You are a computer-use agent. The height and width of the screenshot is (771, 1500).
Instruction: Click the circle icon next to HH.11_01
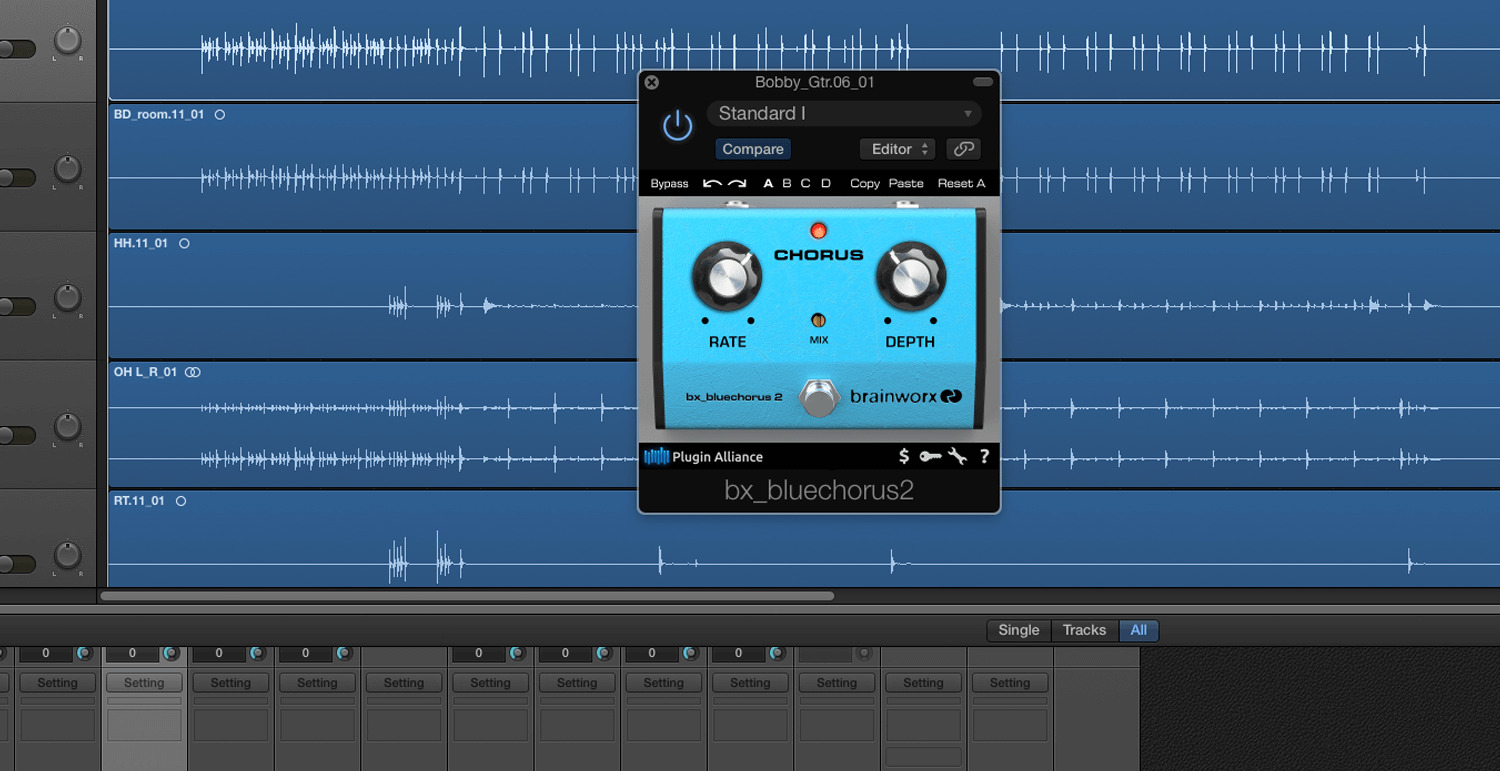tap(184, 243)
